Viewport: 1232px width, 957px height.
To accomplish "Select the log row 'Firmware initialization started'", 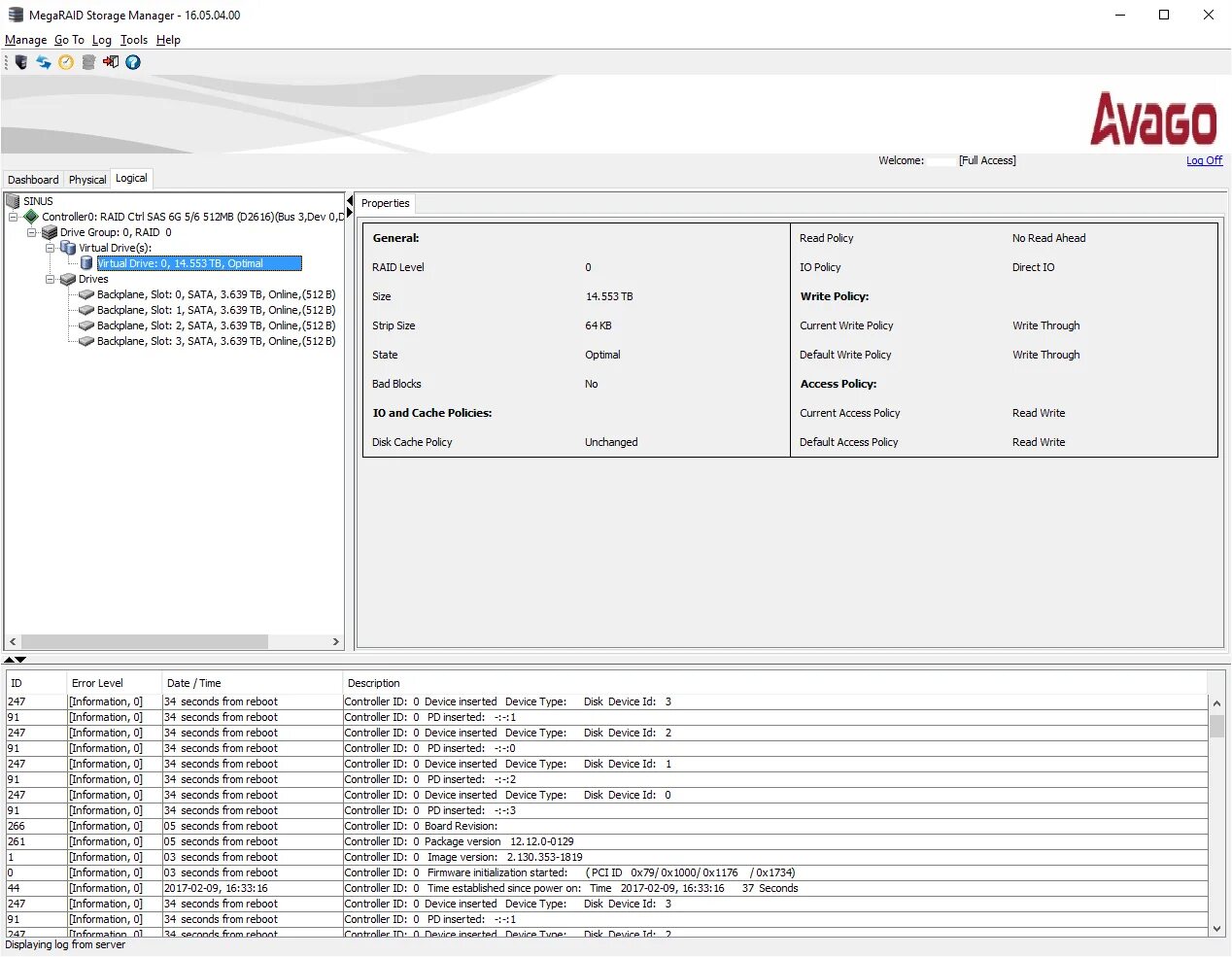I will coord(607,872).
